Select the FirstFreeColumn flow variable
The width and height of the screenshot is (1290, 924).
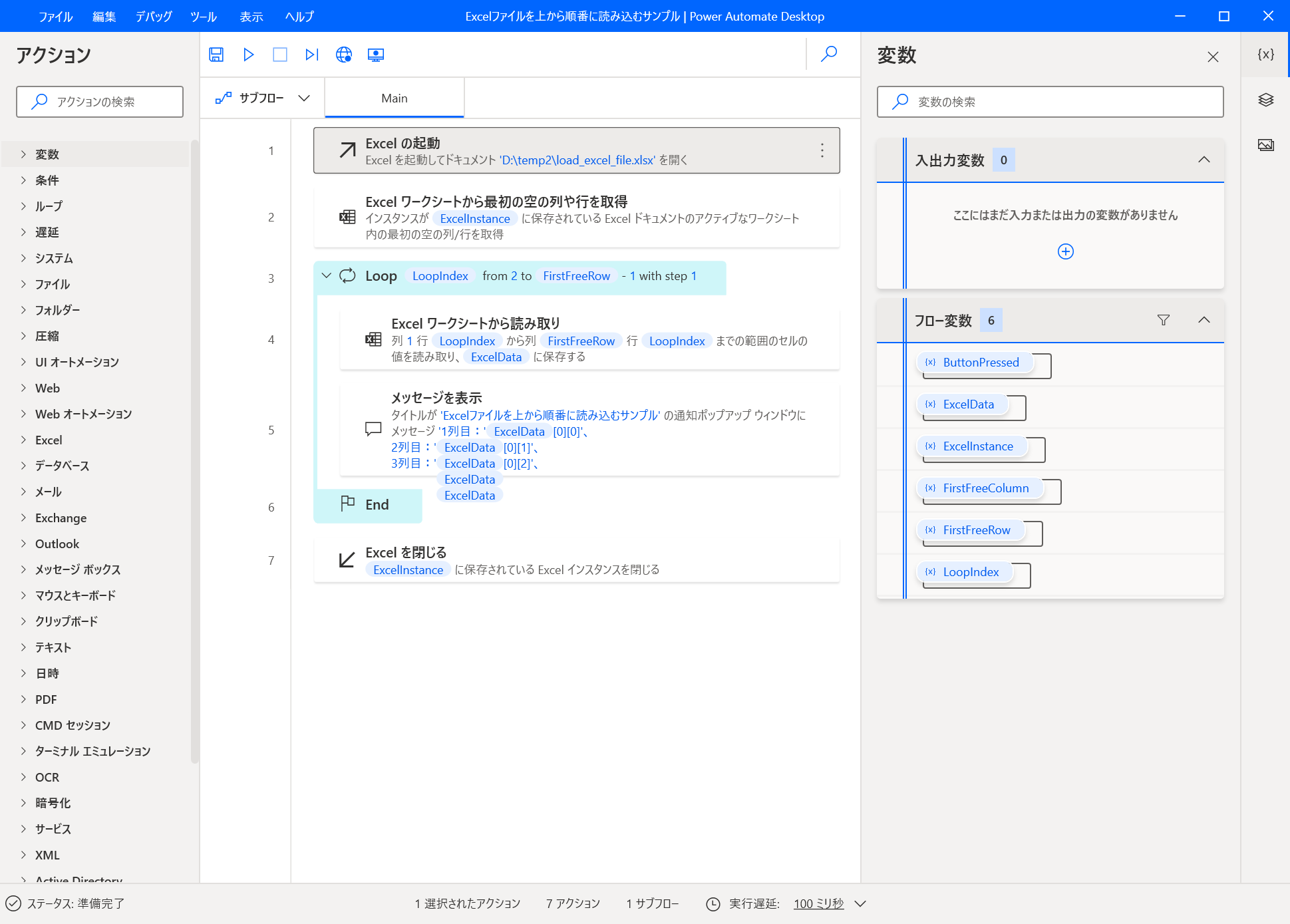979,488
